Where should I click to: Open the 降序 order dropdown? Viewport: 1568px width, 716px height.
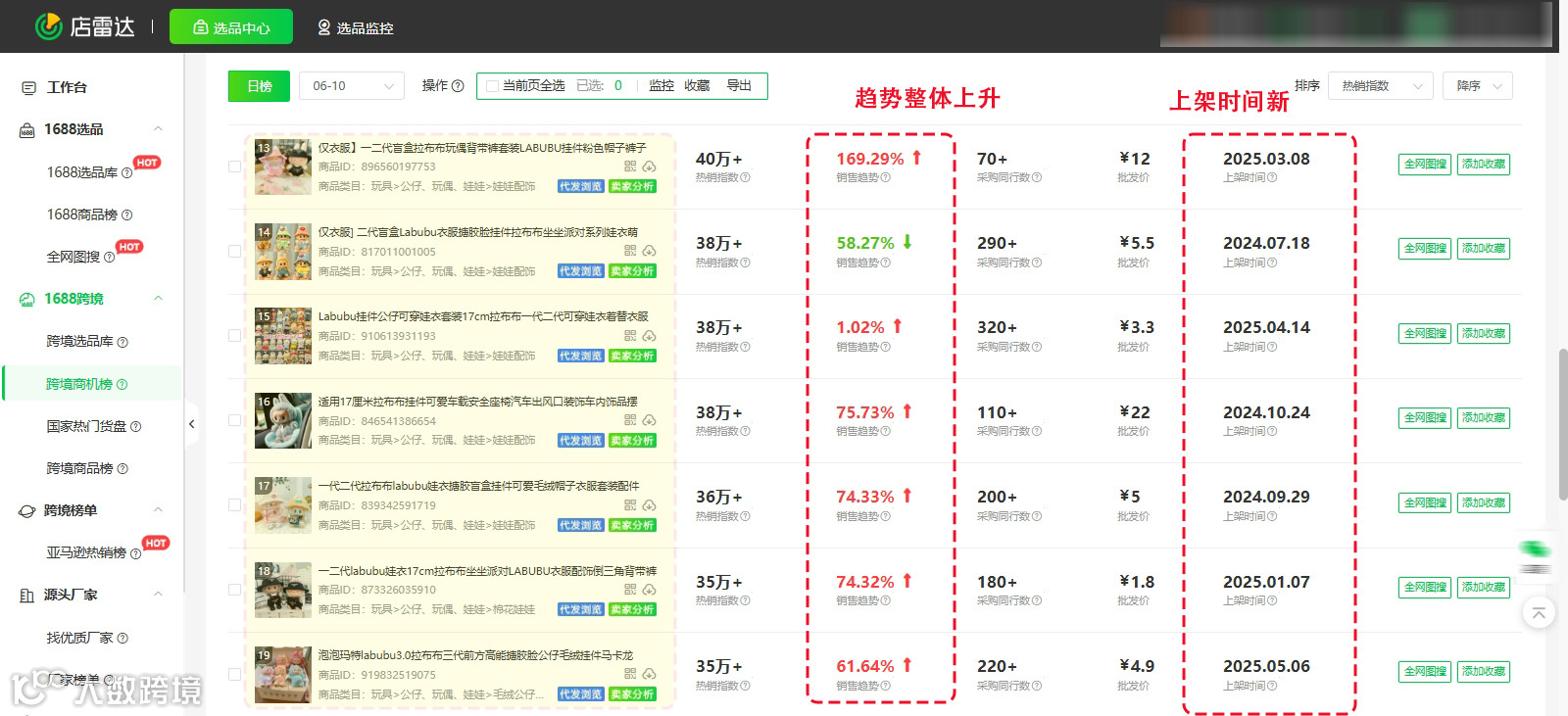pyautogui.click(x=1478, y=86)
